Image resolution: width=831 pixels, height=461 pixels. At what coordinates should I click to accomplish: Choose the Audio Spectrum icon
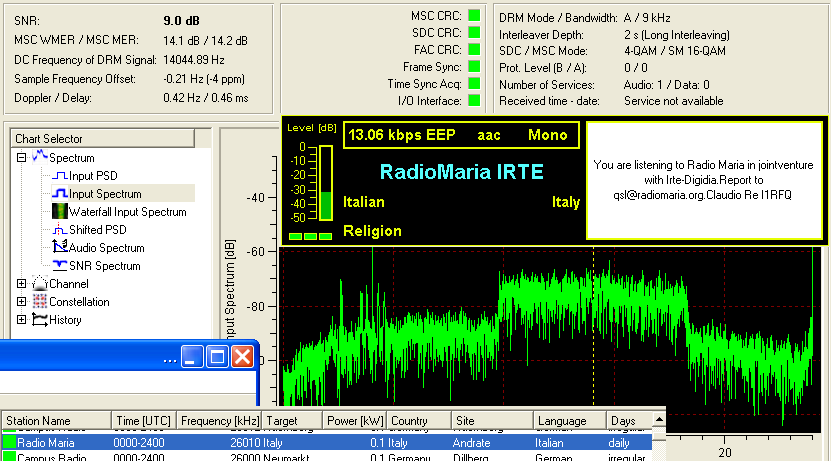[x=59, y=247]
